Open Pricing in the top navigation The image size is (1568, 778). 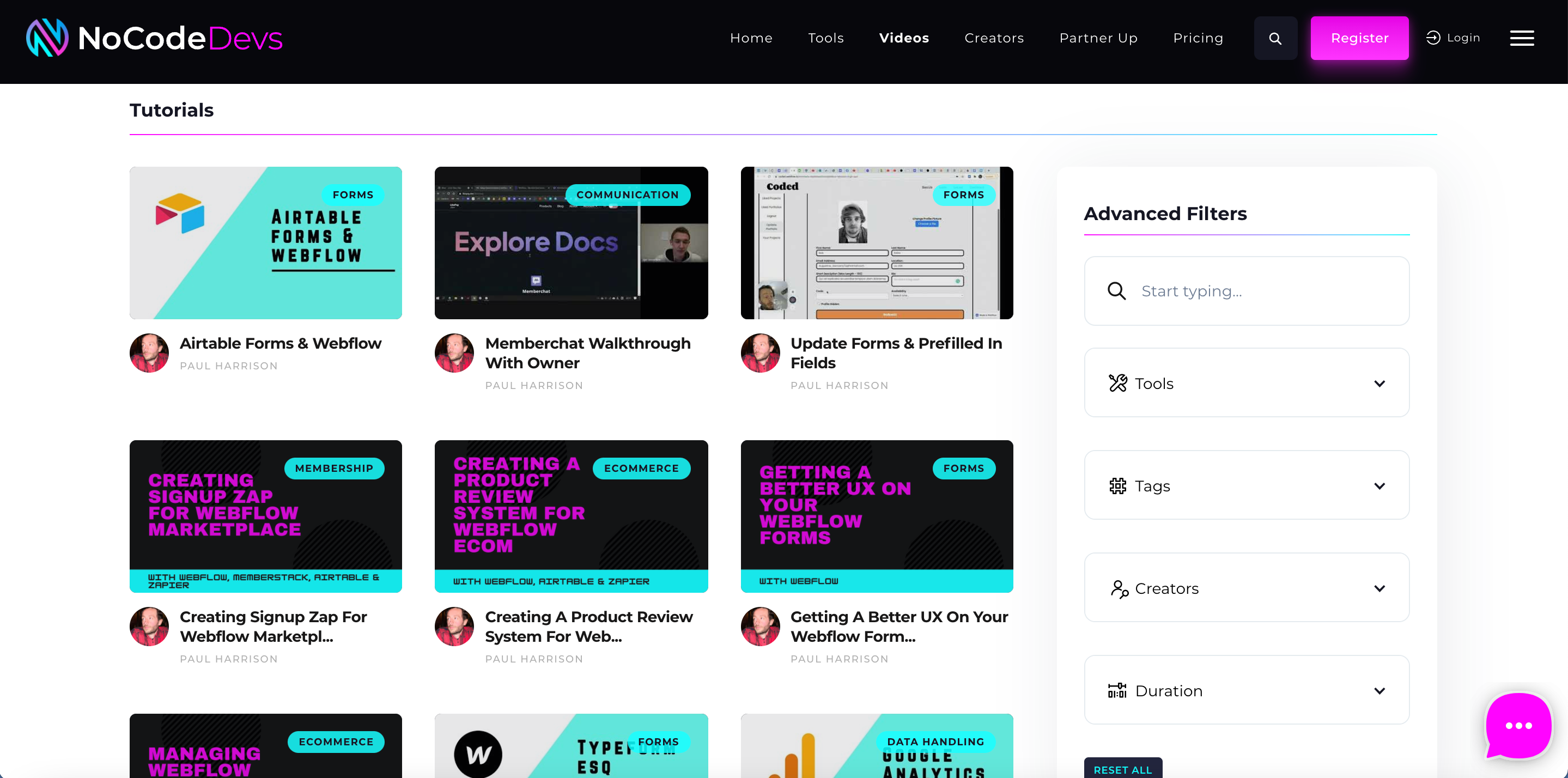tap(1198, 38)
